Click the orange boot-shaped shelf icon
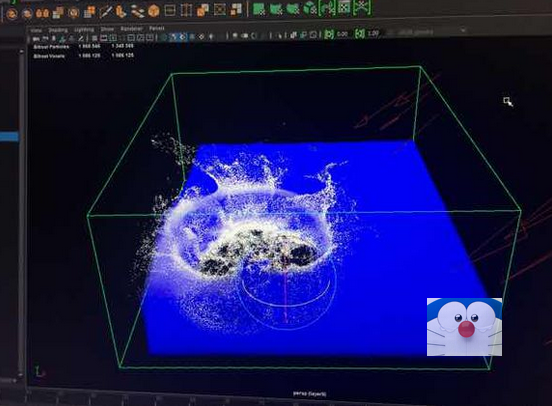Image resolution: width=552 pixels, height=406 pixels. tap(121, 11)
